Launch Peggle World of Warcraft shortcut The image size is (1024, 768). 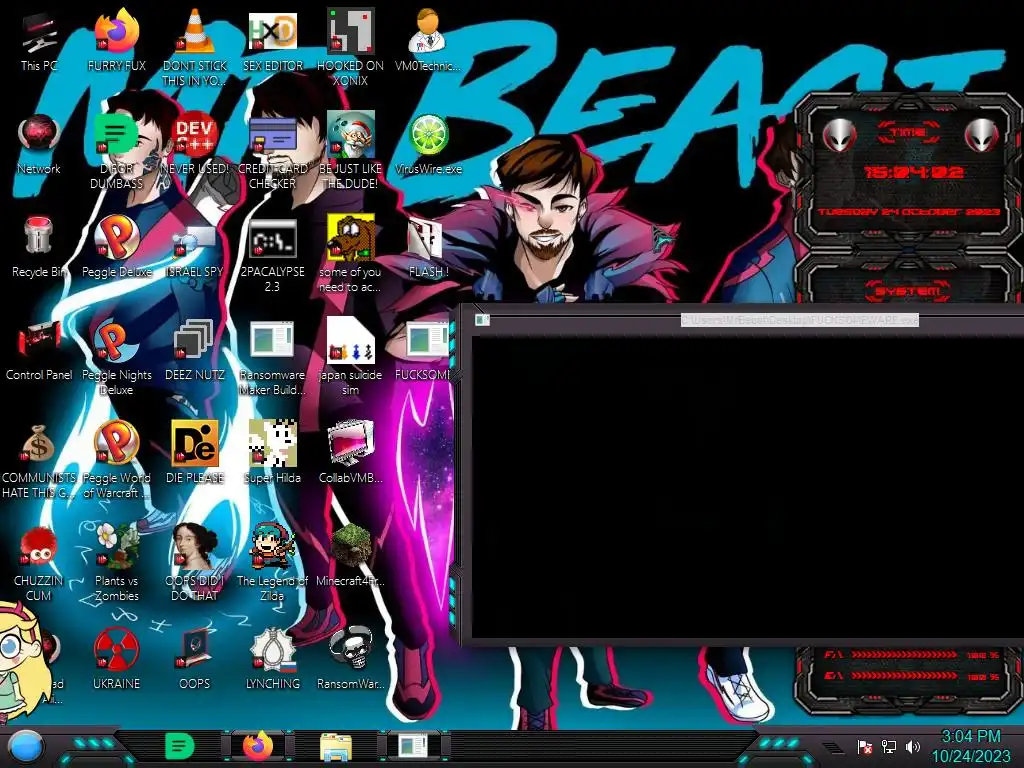tap(117, 444)
